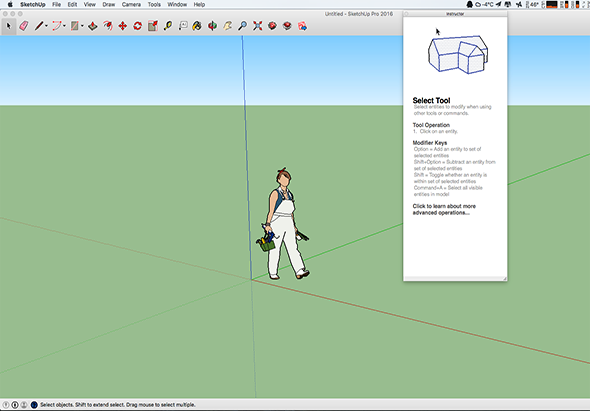Click the house illustration in Instructor panel

pos(458,55)
